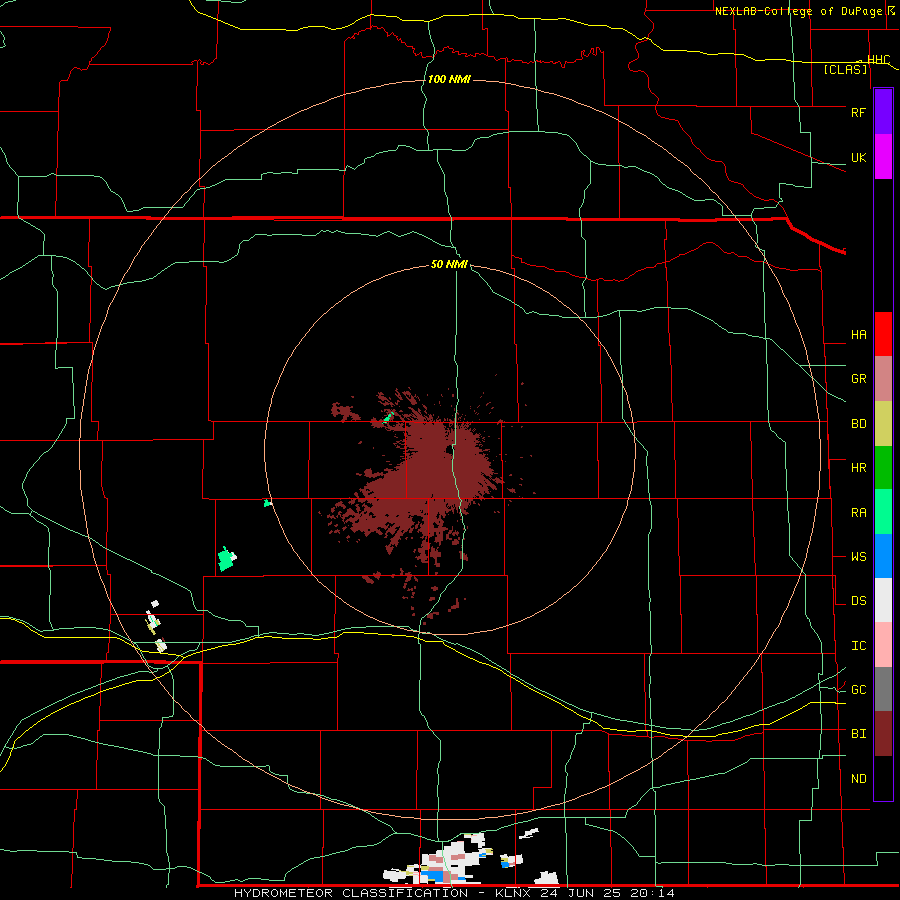Click the BI legend label
Screen dimensions: 900x900
tap(858, 734)
